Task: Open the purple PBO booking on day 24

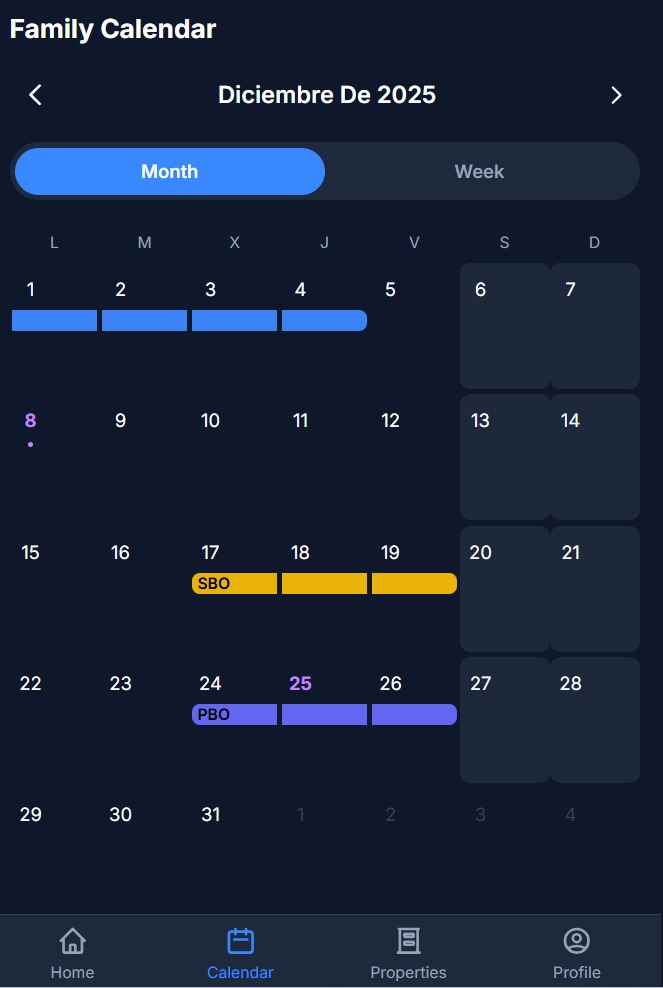Action: (x=234, y=715)
